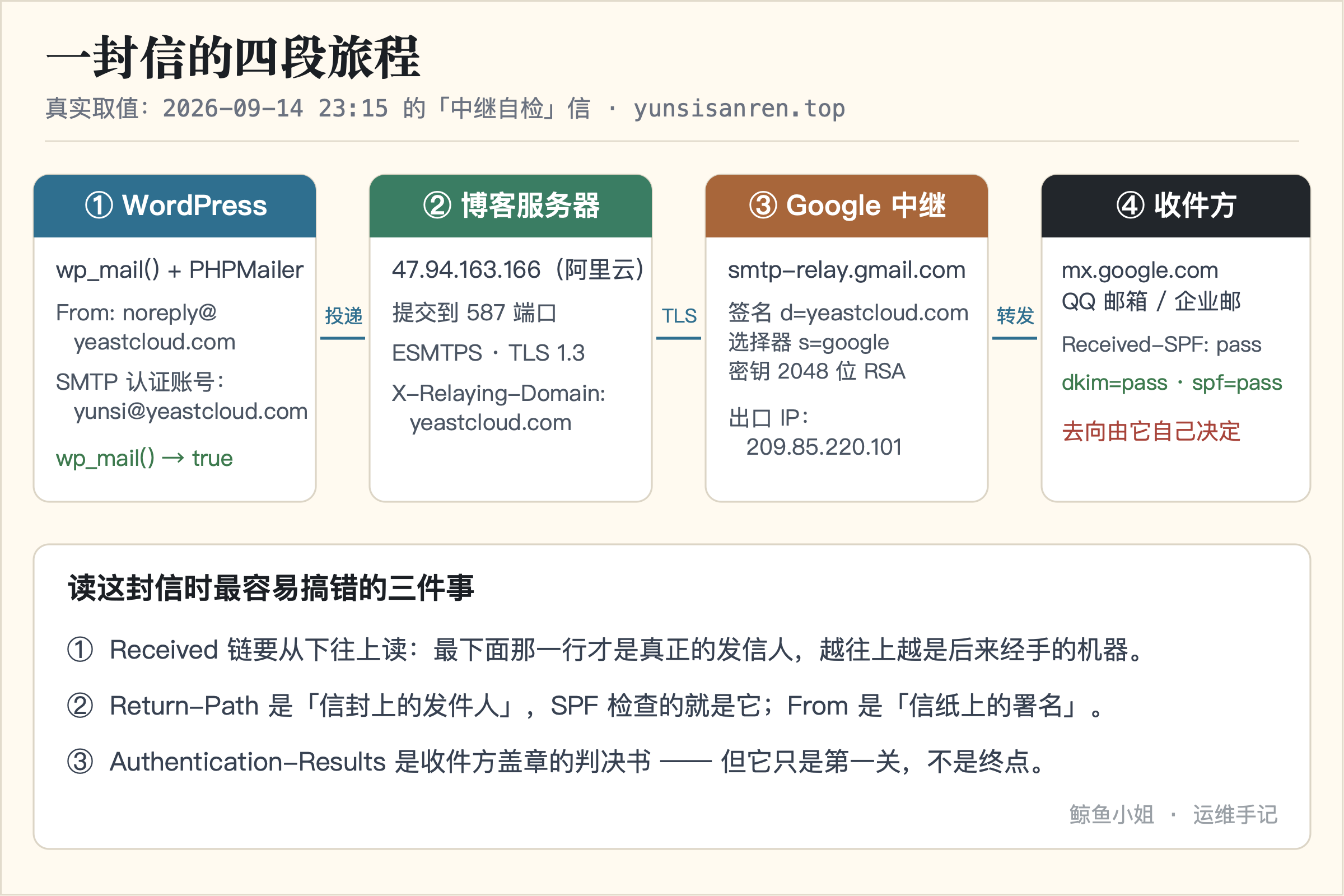Click the title 一封信的四段旅程

(233, 57)
